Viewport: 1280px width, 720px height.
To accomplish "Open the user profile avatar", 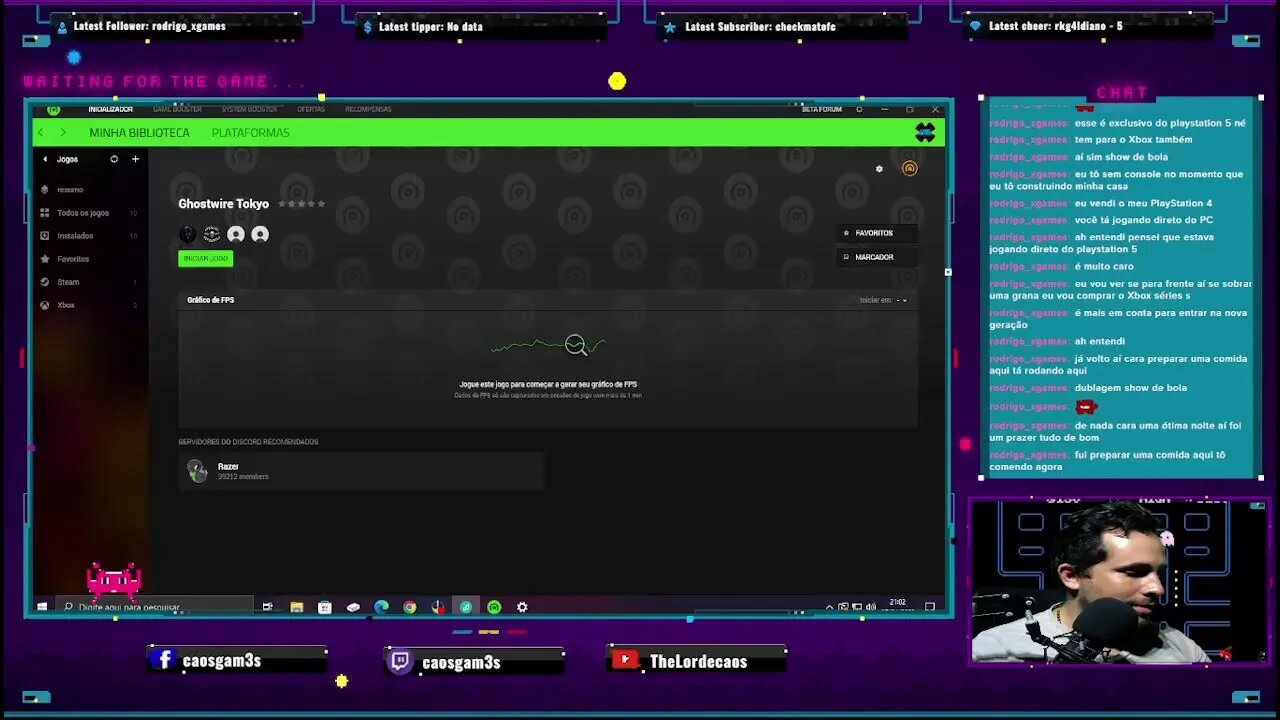I will click(x=925, y=132).
